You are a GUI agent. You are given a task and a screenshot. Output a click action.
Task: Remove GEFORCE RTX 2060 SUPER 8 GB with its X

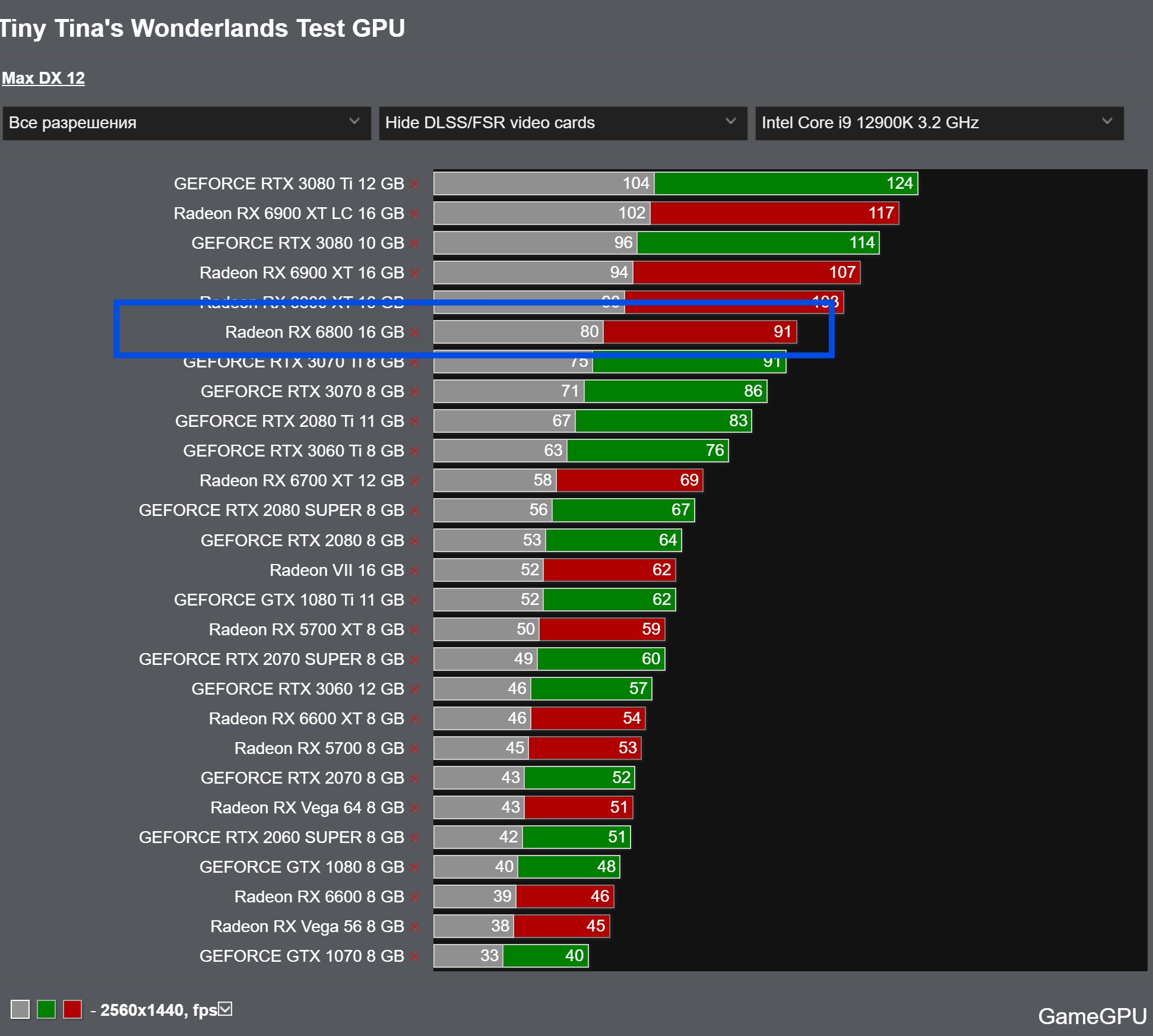click(414, 838)
